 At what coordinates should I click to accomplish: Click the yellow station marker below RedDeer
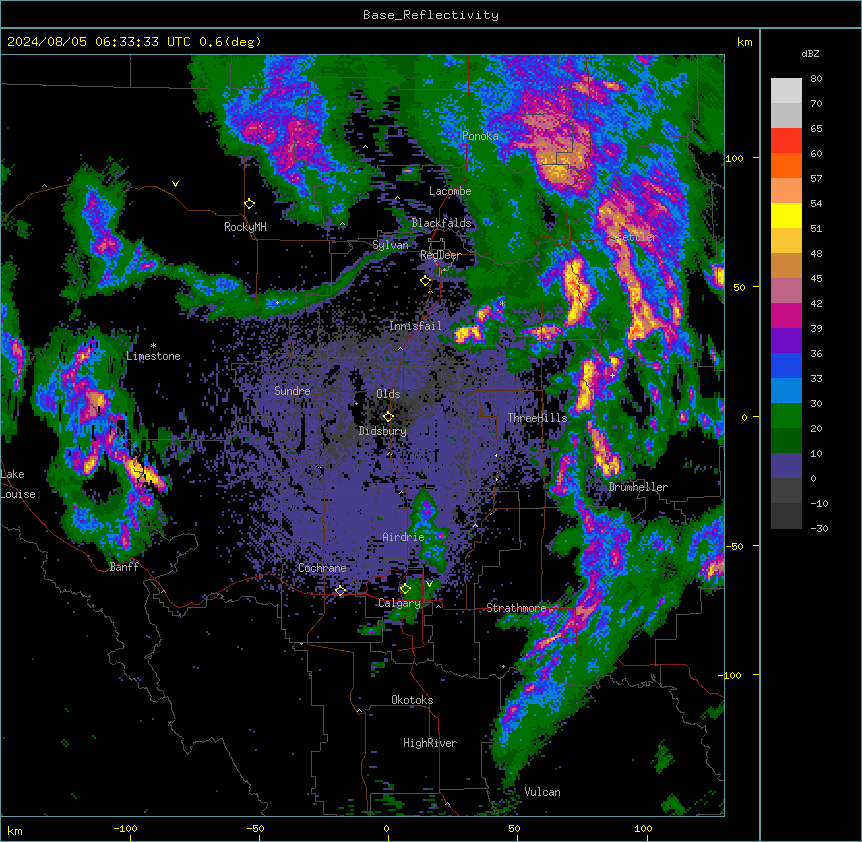[426, 281]
